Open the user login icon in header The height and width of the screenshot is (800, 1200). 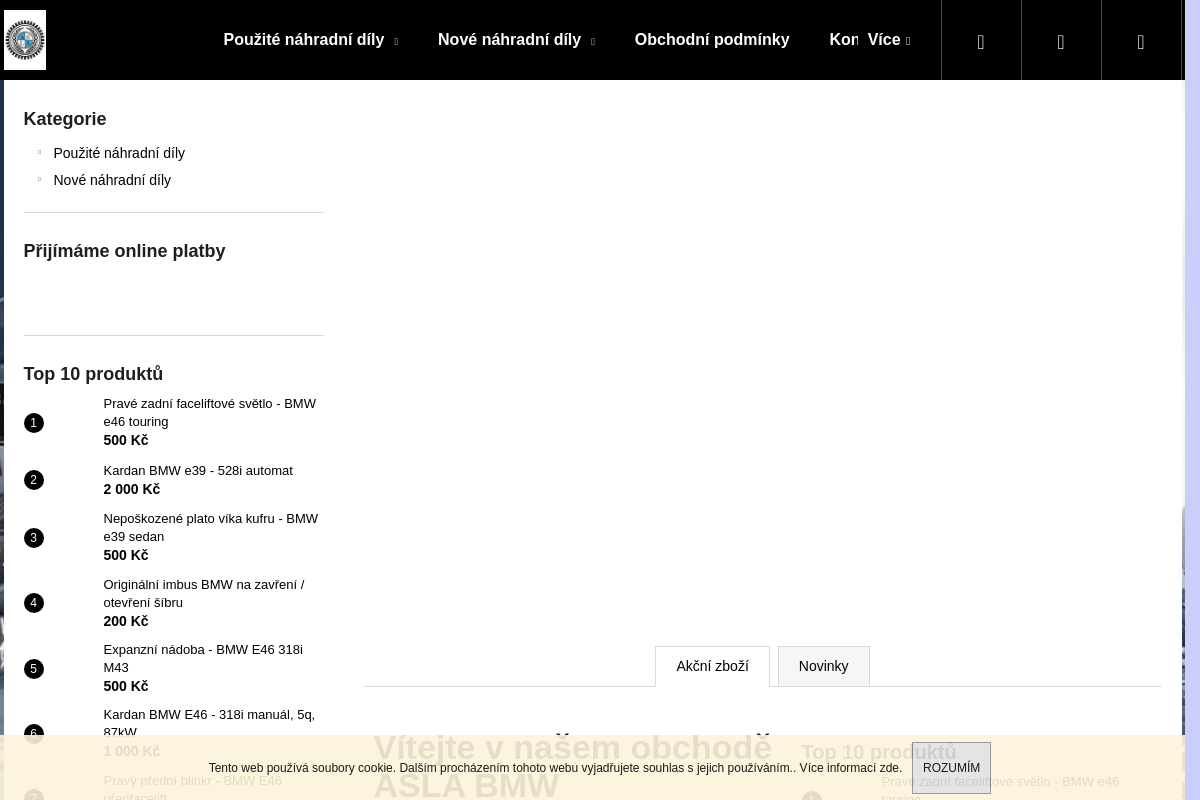pyautogui.click(x=1061, y=41)
